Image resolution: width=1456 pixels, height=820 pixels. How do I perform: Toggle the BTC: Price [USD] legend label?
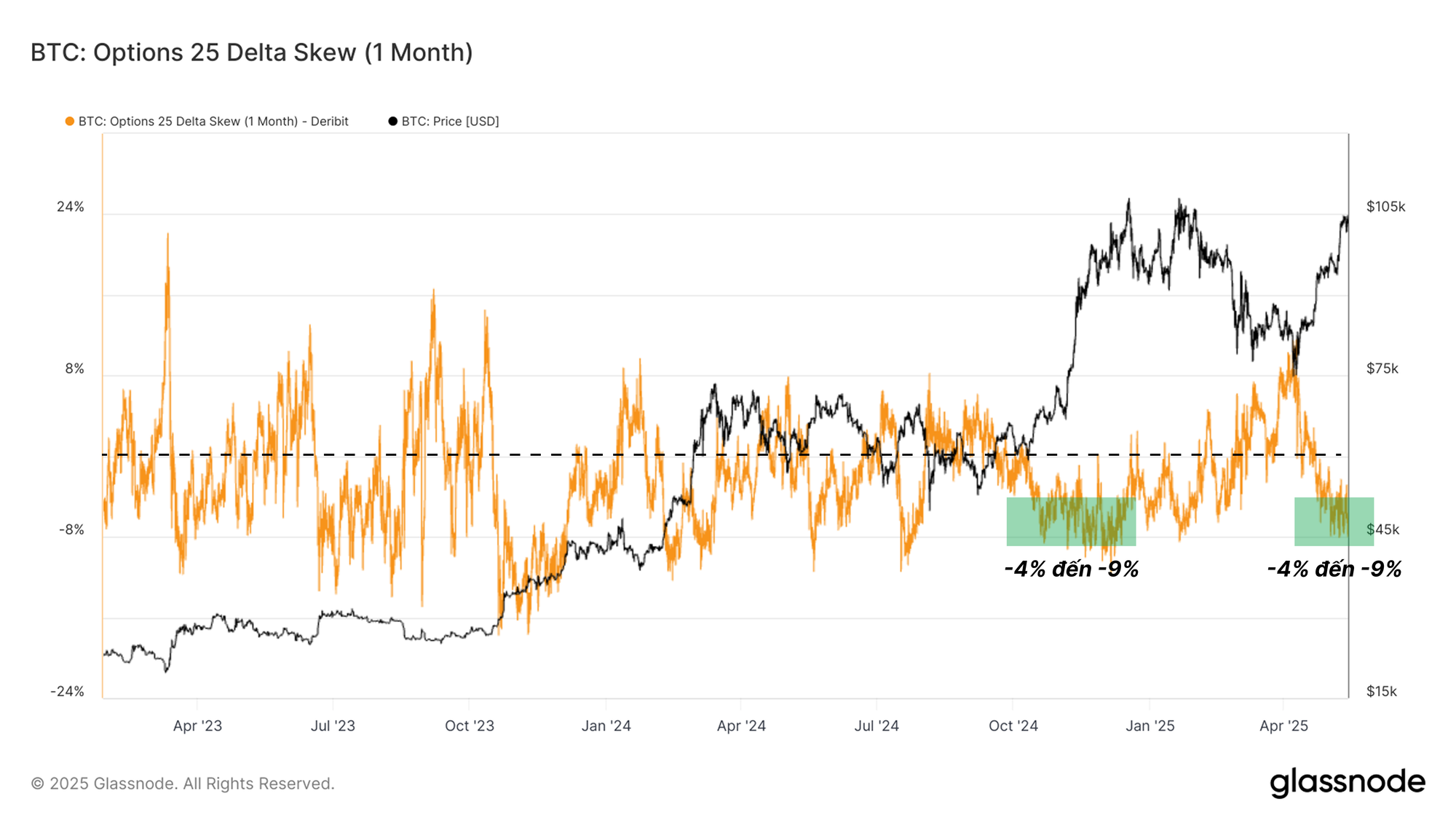pyautogui.click(x=450, y=122)
